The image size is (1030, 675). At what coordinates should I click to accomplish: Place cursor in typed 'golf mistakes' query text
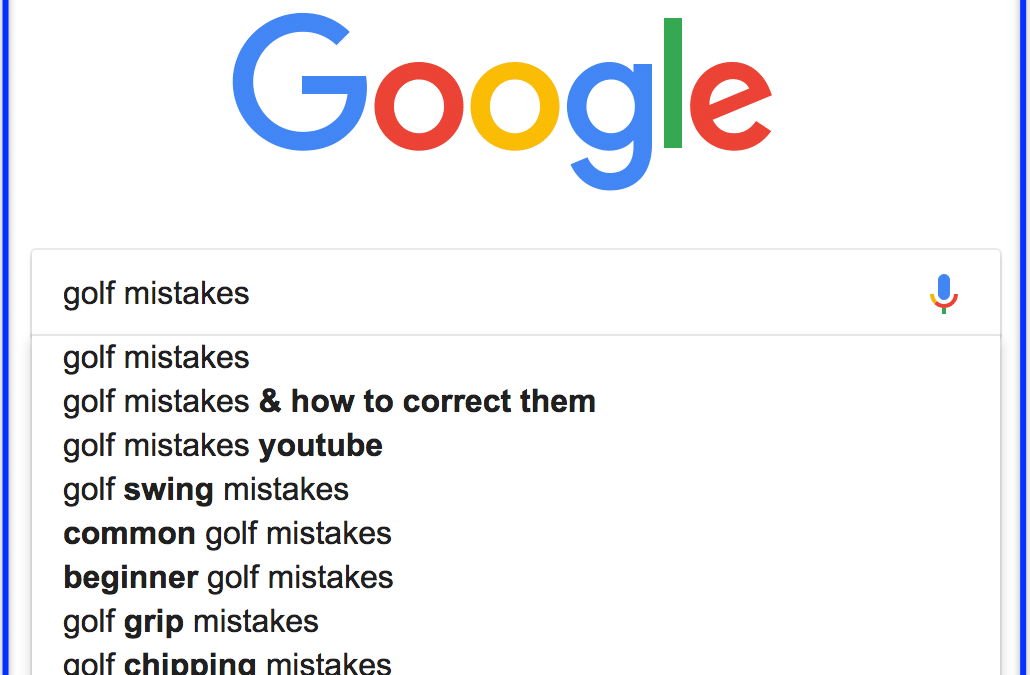coord(156,294)
